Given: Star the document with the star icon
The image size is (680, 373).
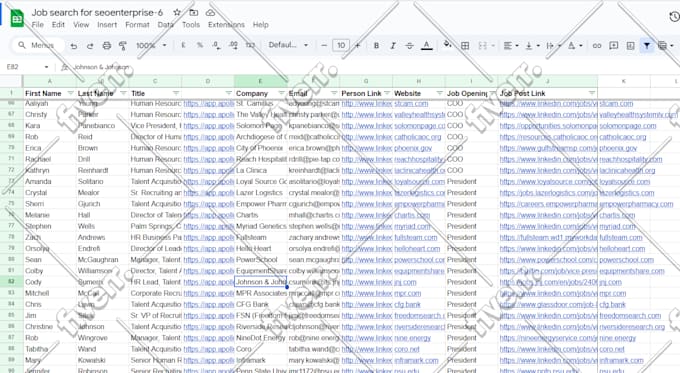Looking at the screenshot, I should point(177,13).
